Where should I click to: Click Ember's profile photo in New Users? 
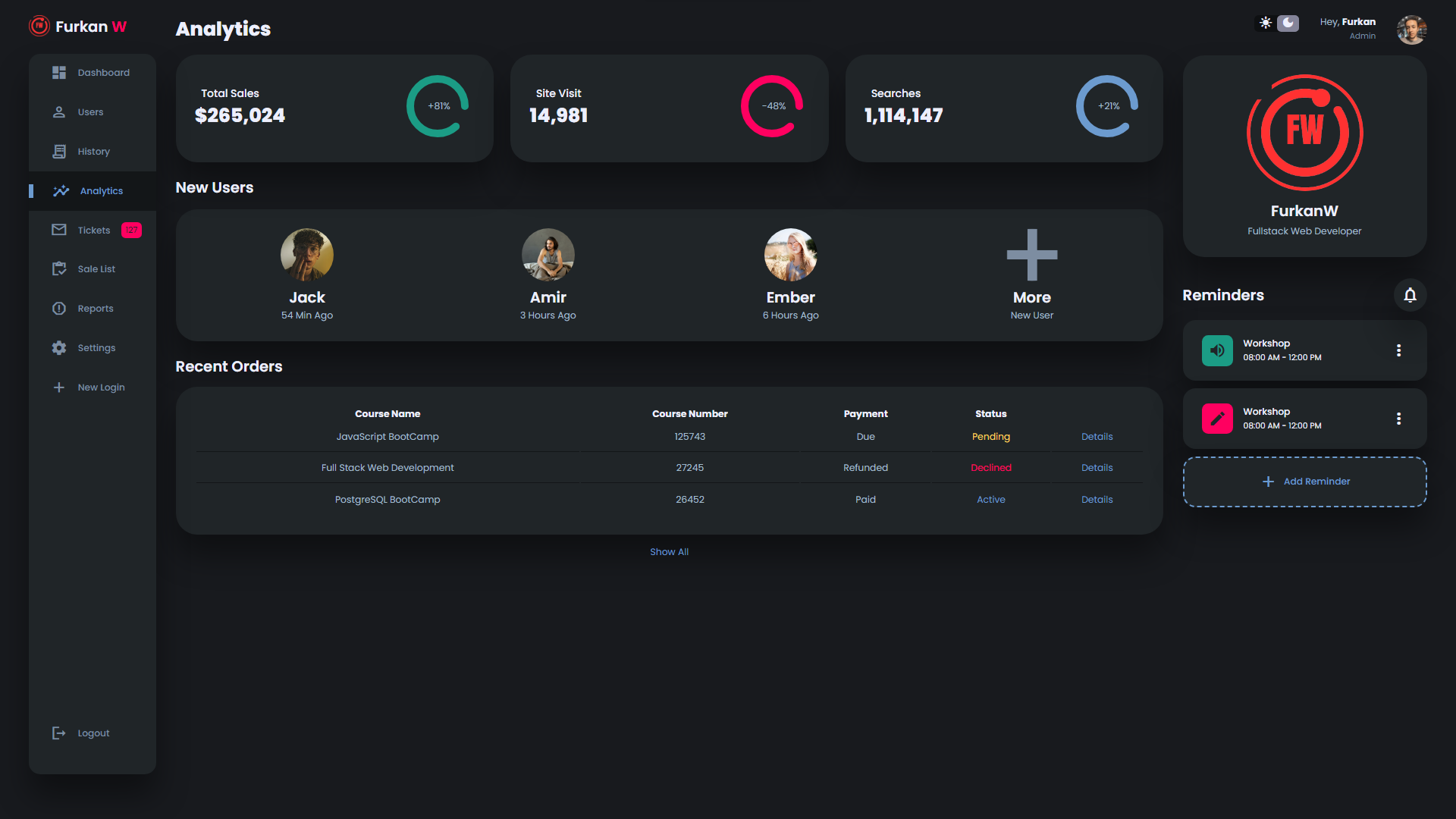(790, 255)
